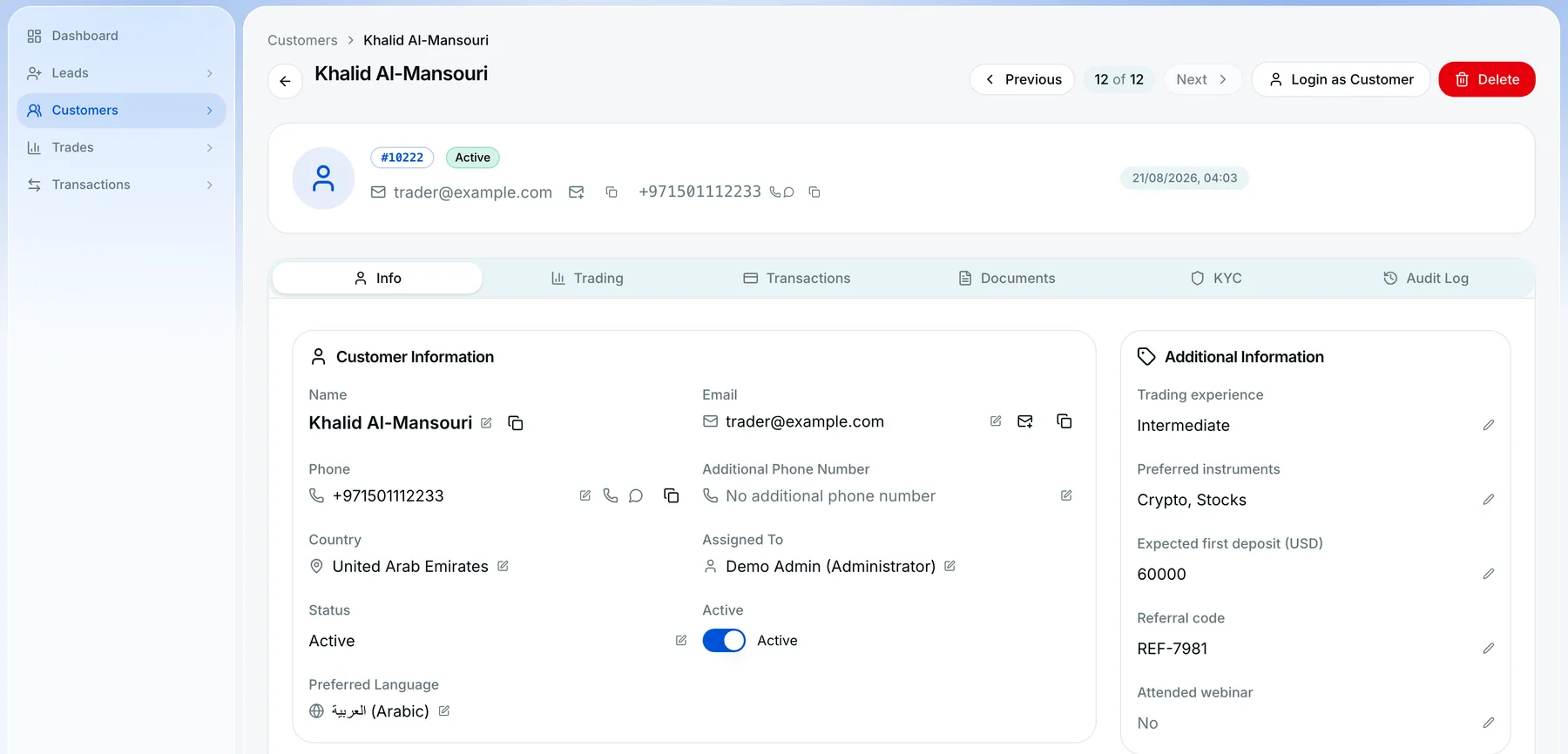Click the Customers breadcrumb link
Image resolution: width=1568 pixels, height=754 pixels.
pyautogui.click(x=302, y=40)
